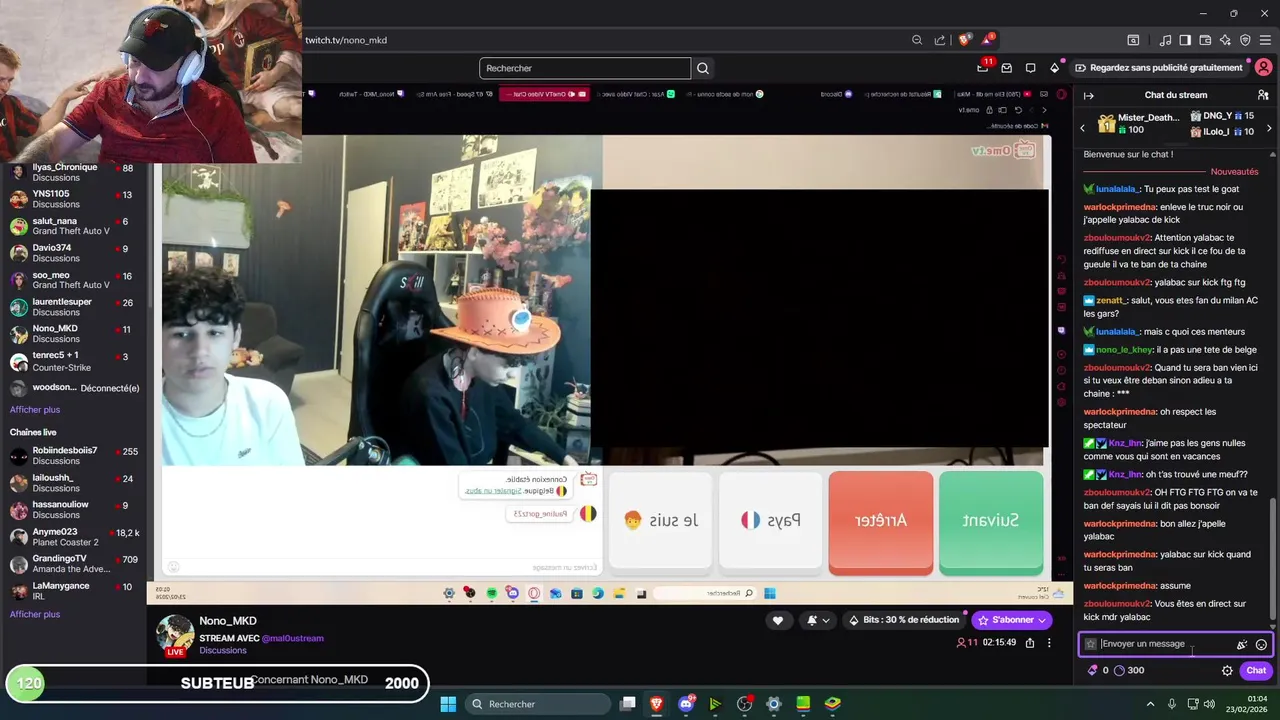Expand Afficher plus under followed channels

[x=35, y=410]
